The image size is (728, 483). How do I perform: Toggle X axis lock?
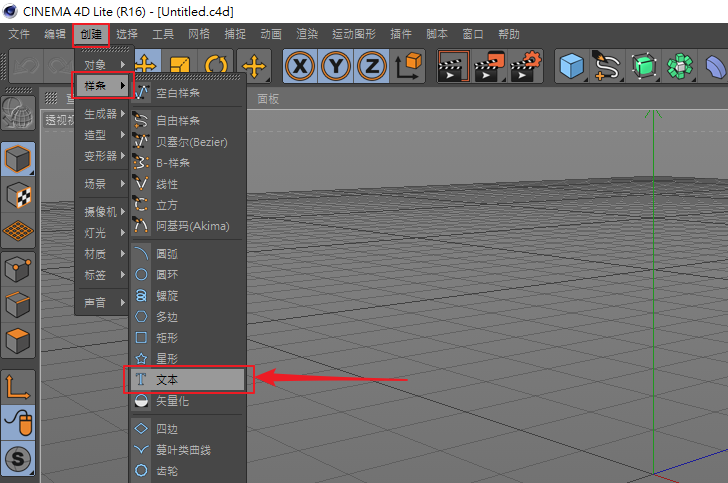300,66
